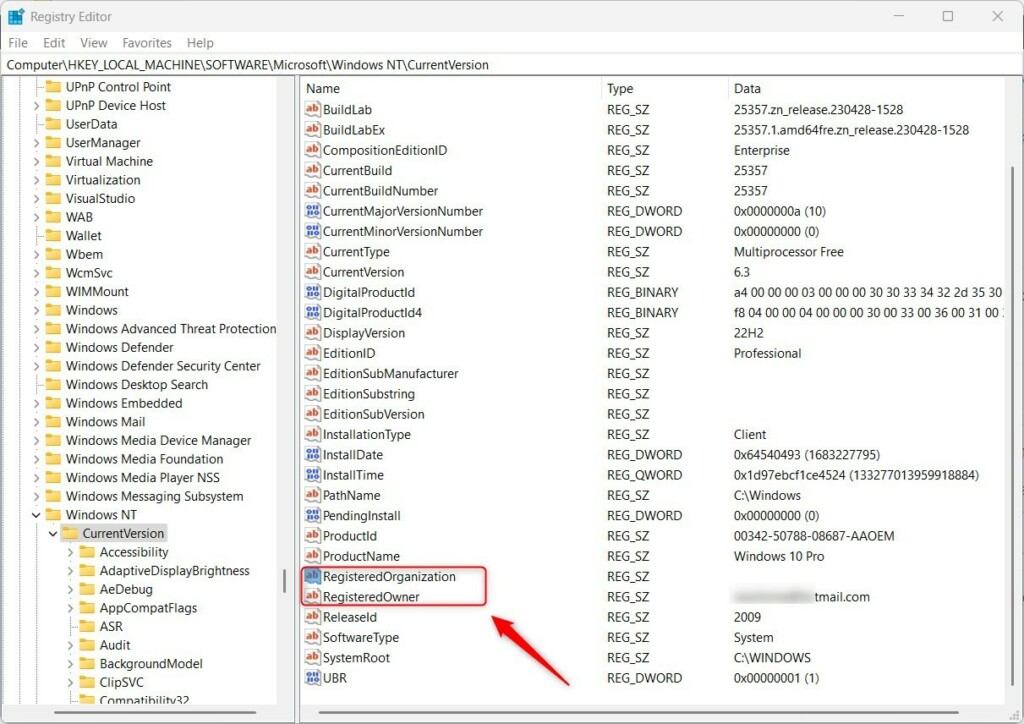1024x724 pixels.
Task: Select the BuildLab string value icon
Action: [313, 109]
